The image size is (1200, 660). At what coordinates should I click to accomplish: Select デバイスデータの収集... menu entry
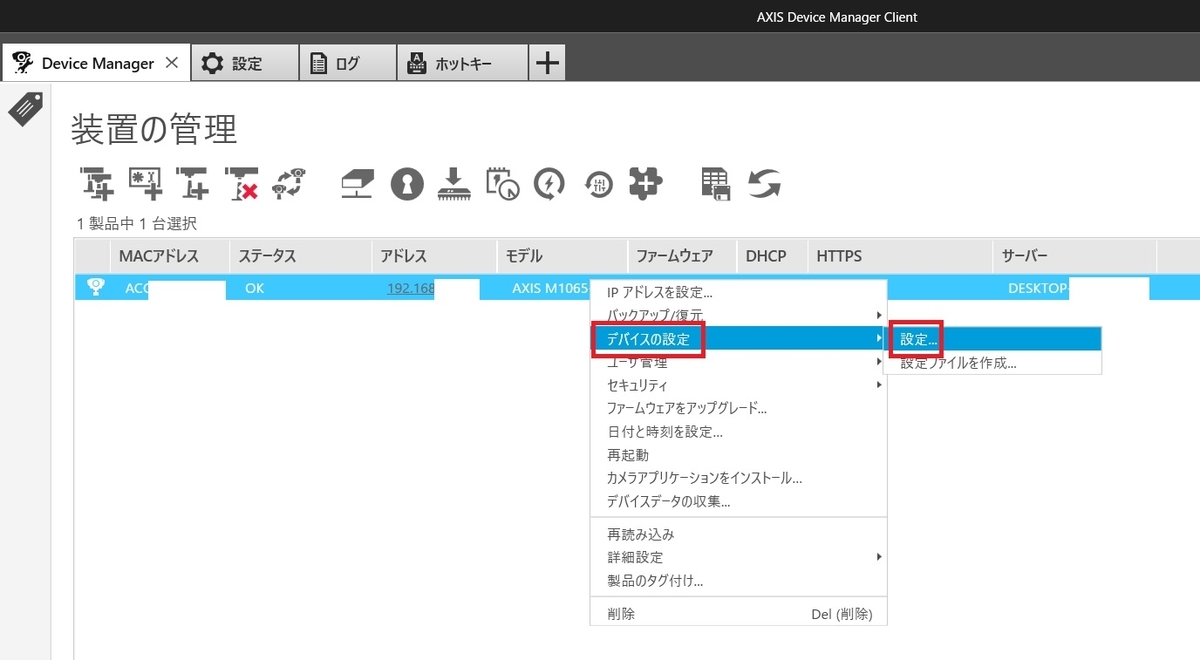[x=738, y=501]
